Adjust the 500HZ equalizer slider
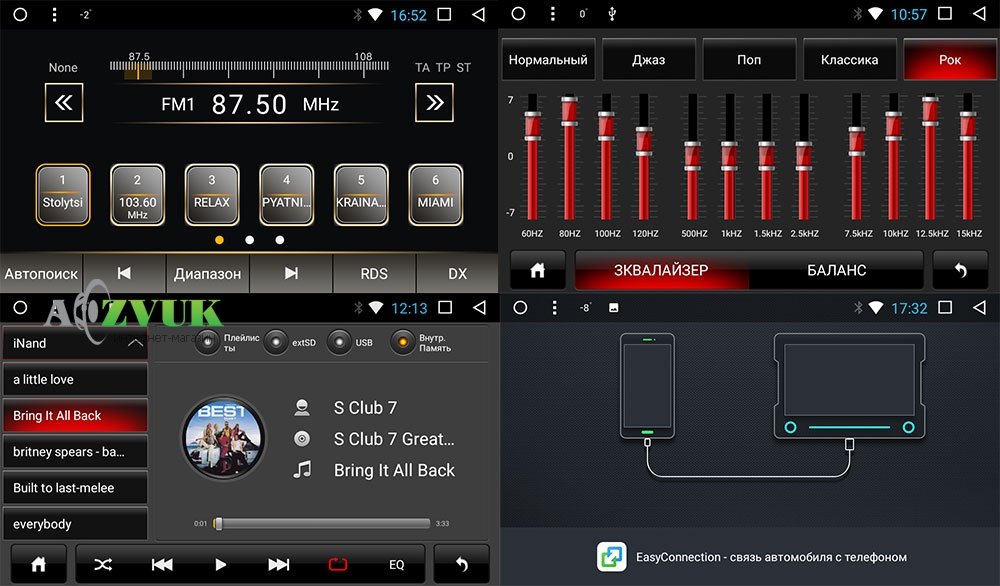 [x=693, y=156]
